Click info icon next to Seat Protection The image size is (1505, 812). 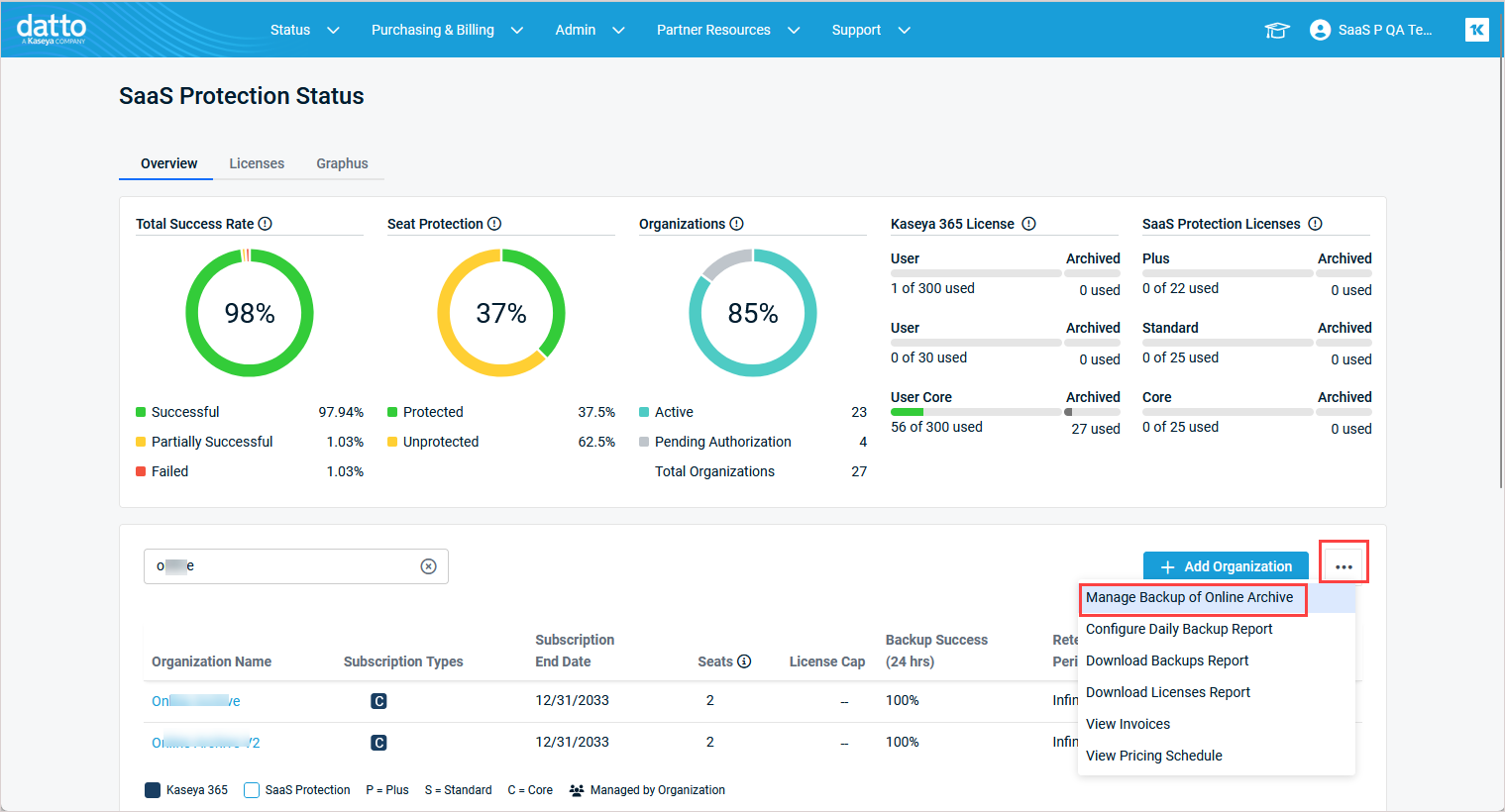coord(494,224)
